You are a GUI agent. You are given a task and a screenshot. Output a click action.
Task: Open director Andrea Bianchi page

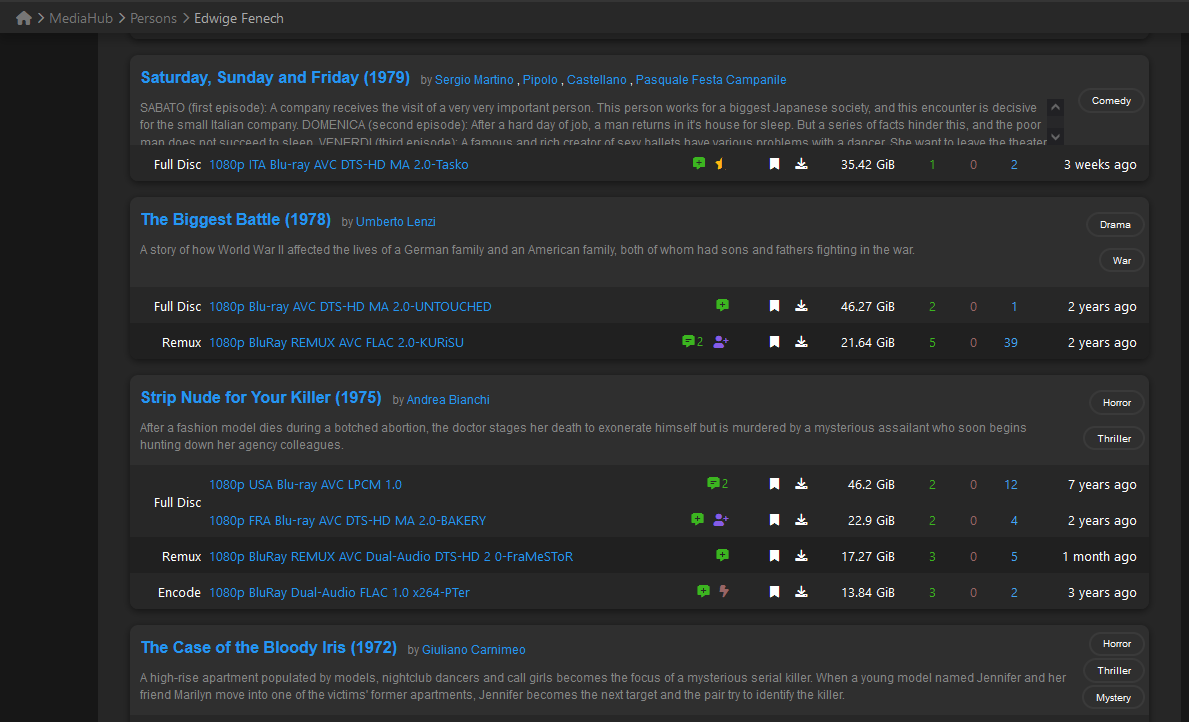click(448, 400)
